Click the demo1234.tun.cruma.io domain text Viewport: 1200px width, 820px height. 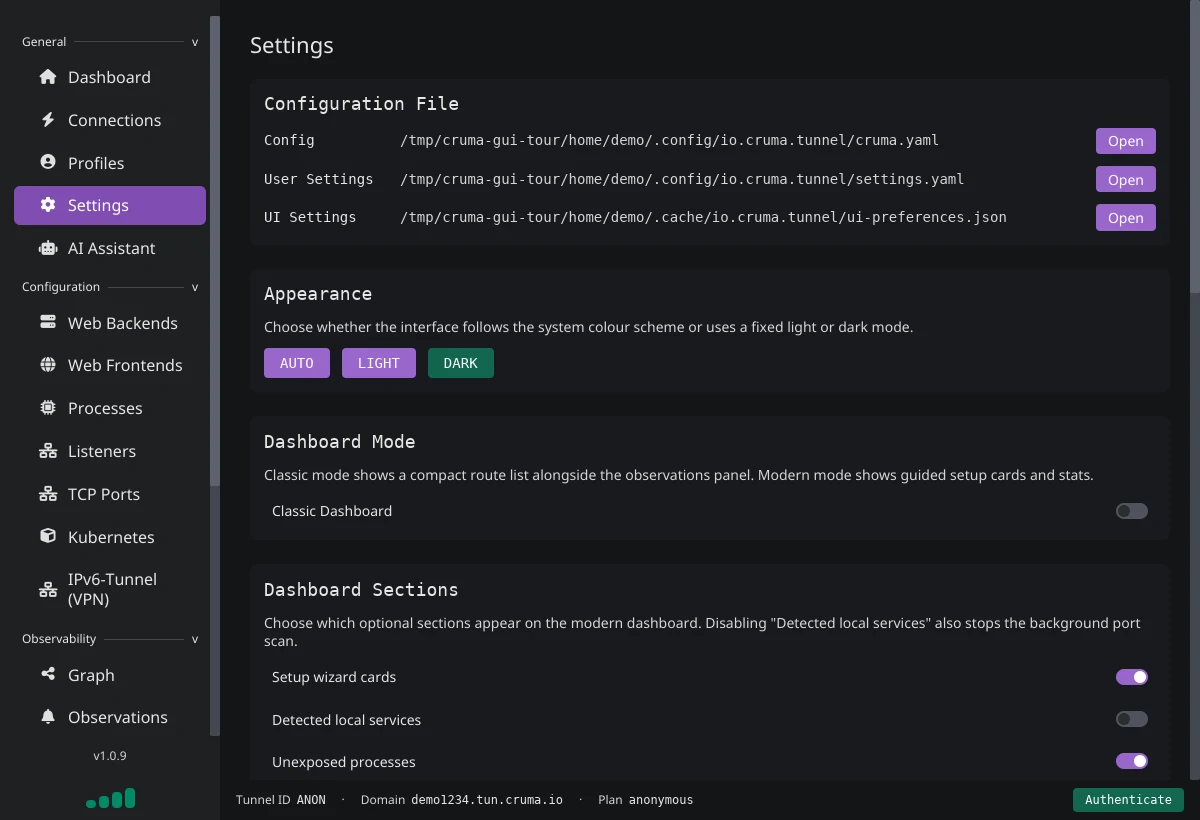tap(487, 800)
